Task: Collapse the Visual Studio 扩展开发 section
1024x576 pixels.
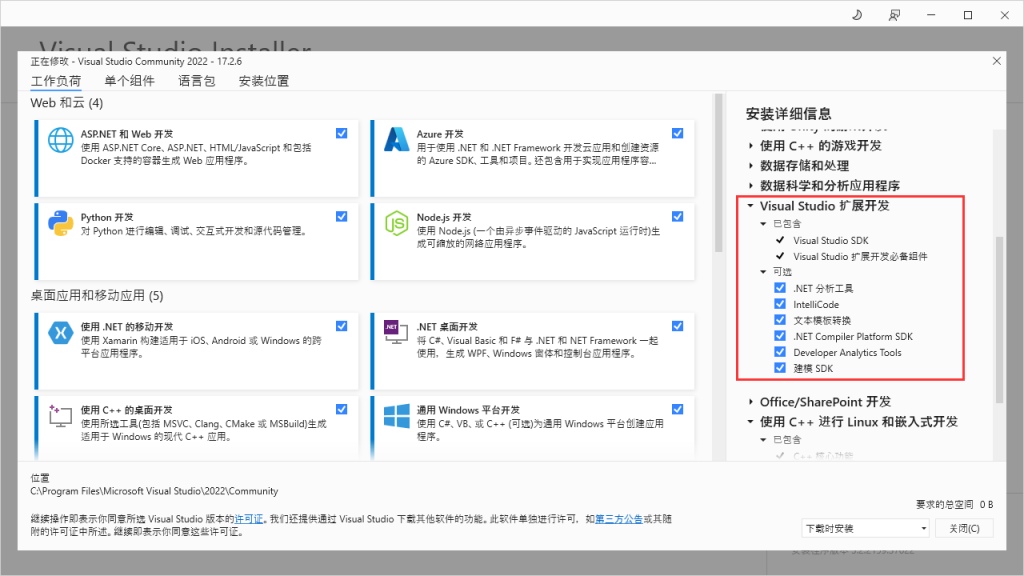Action: (x=751, y=206)
